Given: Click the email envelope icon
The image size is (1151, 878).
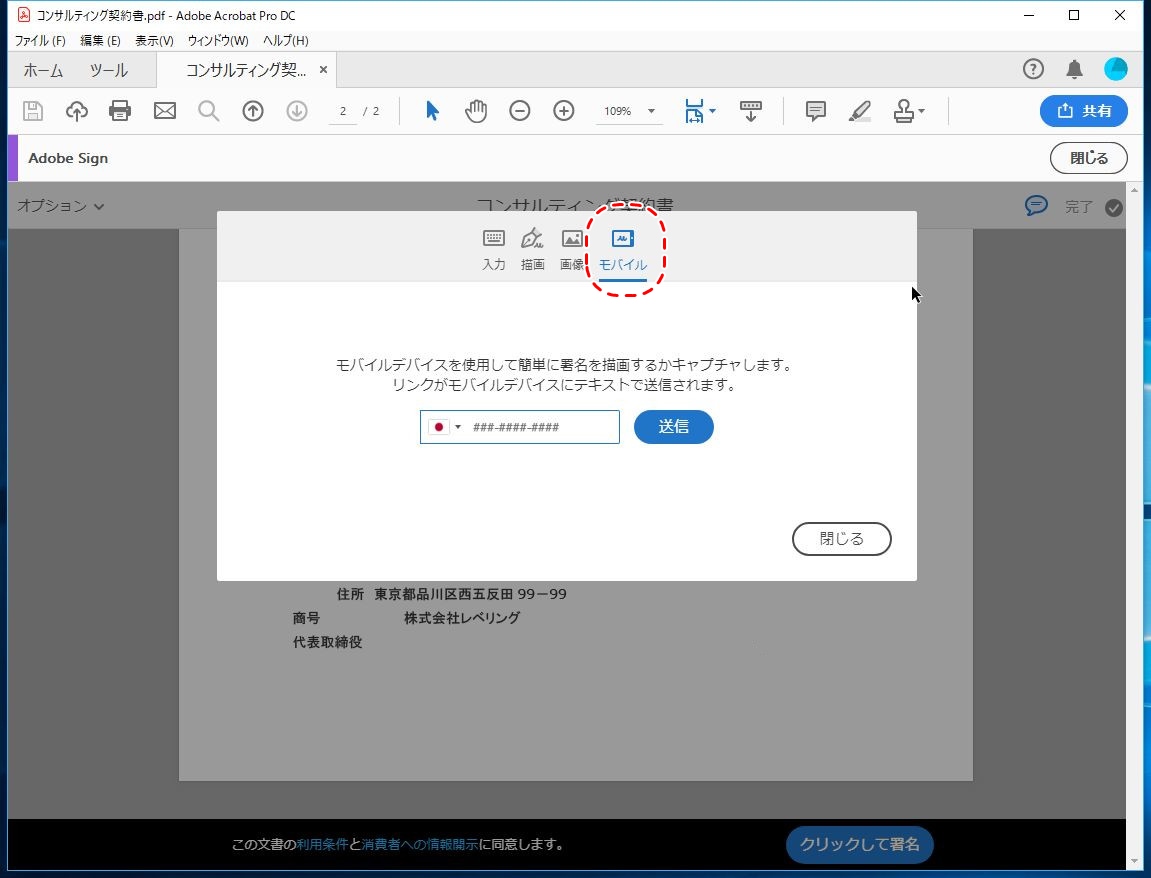Looking at the screenshot, I should [x=165, y=111].
